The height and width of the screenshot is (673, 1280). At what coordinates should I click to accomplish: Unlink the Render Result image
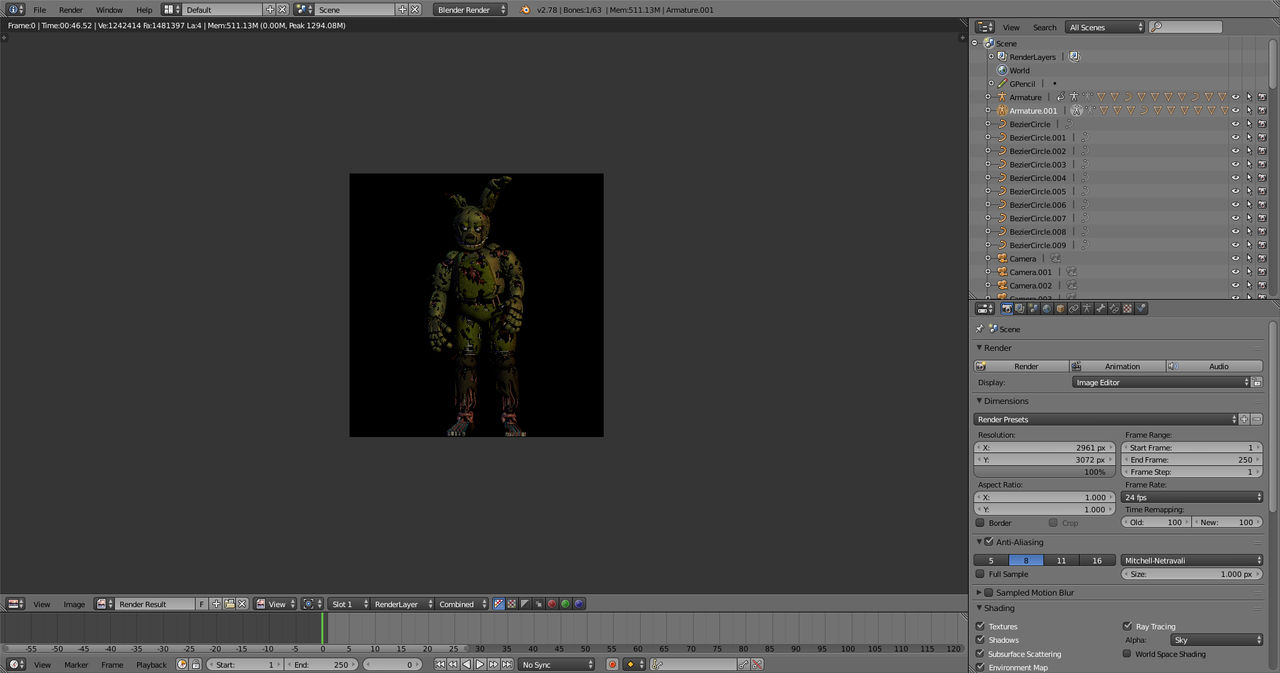[242, 604]
